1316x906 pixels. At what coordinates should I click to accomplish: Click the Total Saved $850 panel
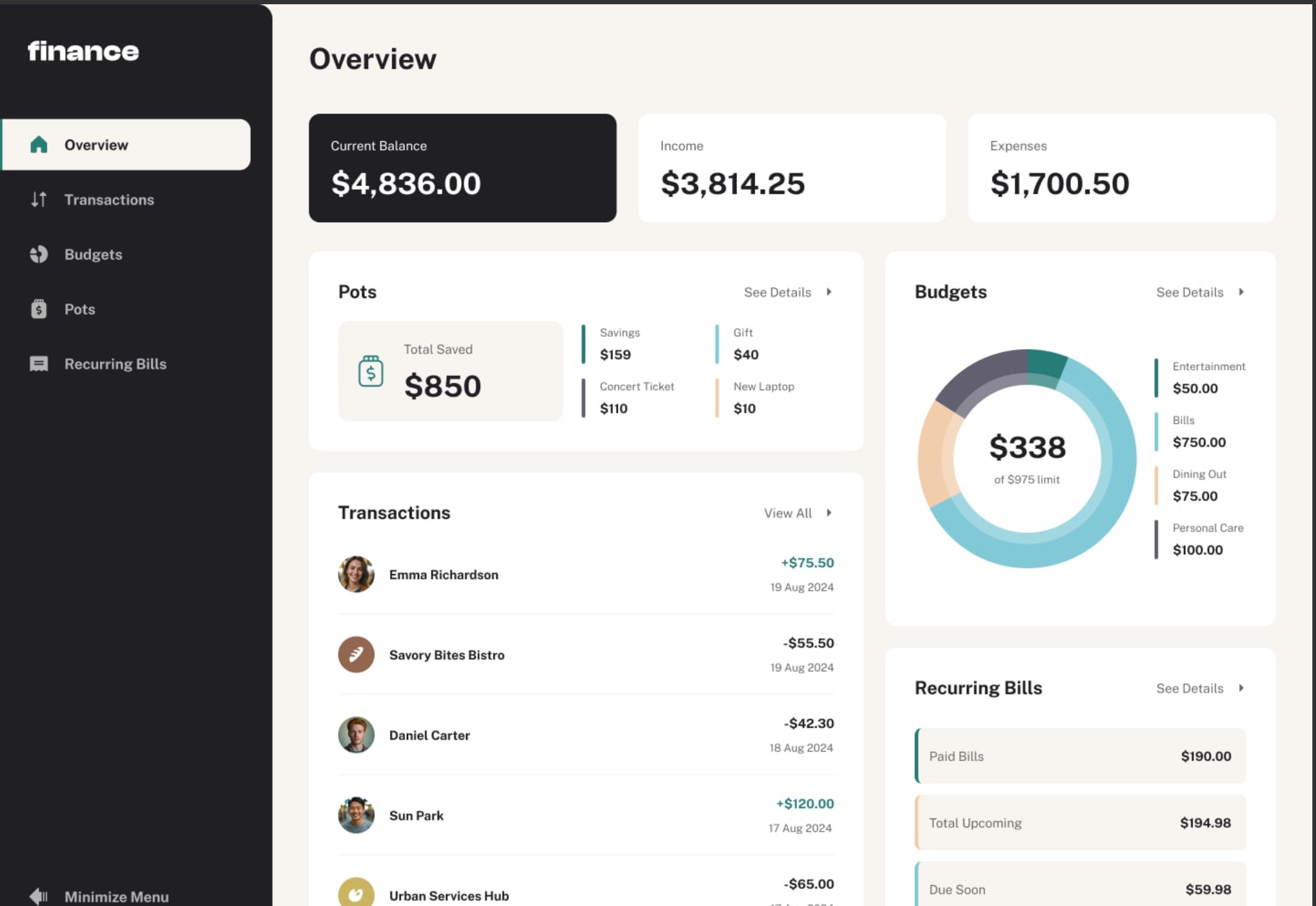tap(451, 371)
